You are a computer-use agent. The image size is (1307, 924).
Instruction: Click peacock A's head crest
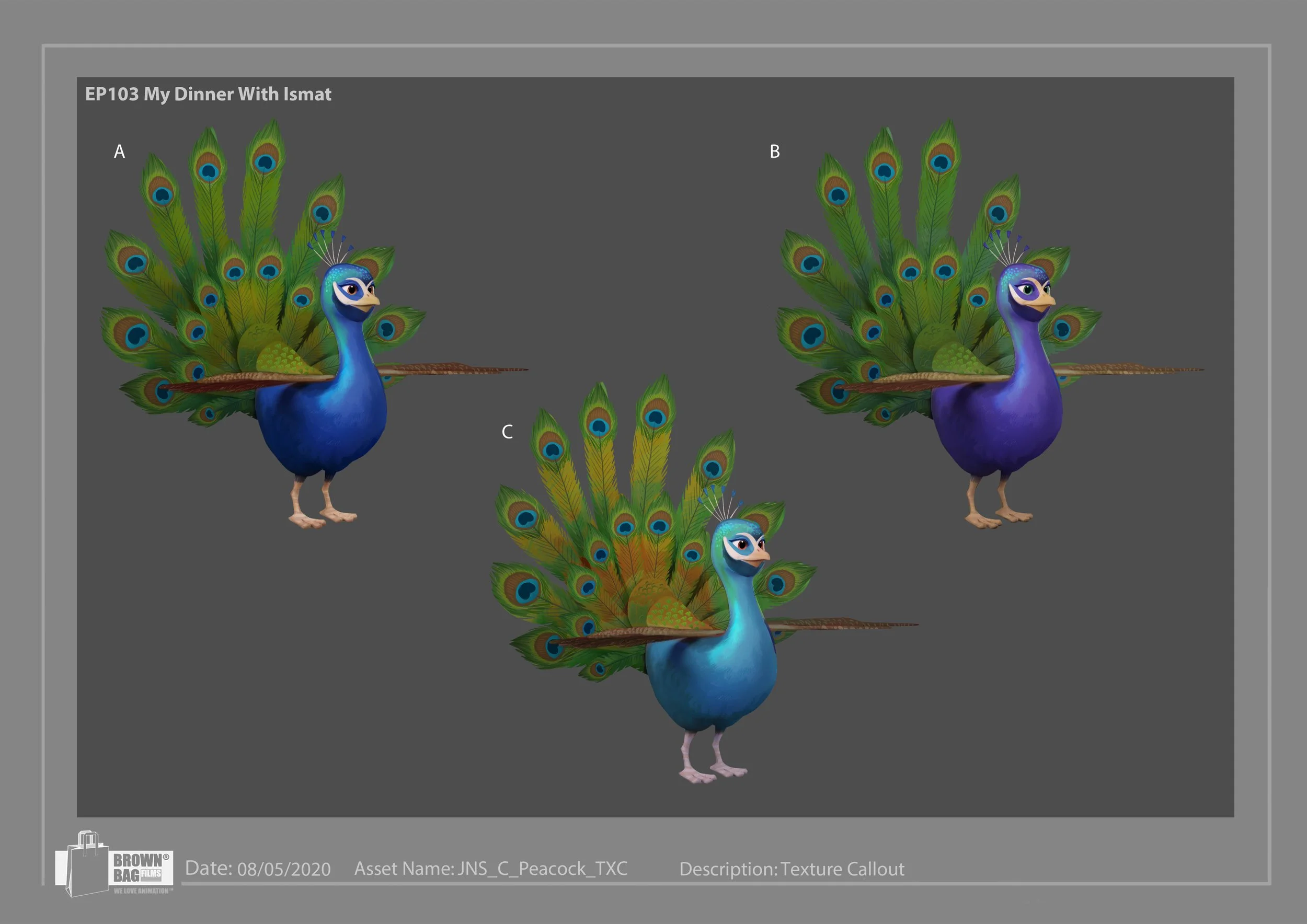click(x=331, y=248)
